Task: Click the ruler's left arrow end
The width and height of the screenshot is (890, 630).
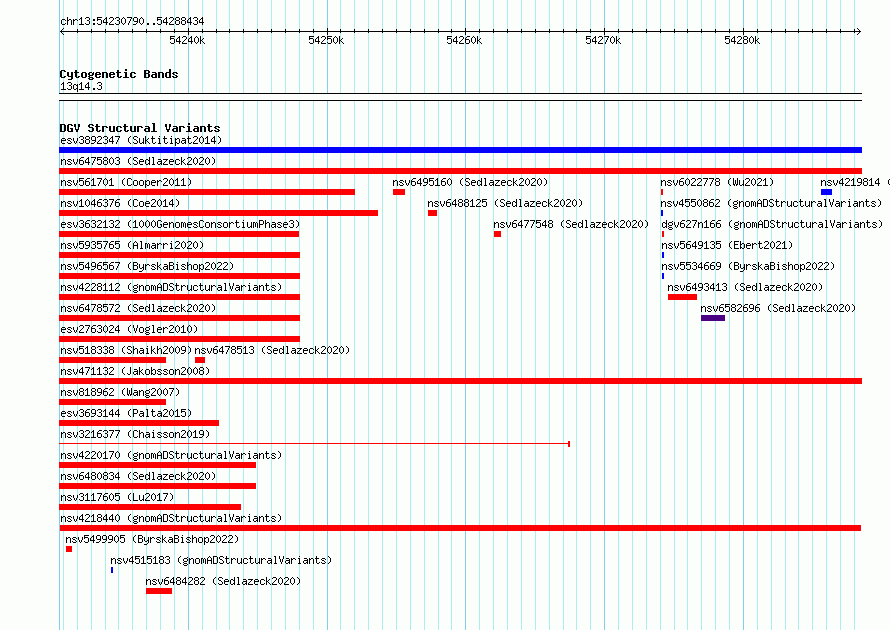Action: [x=62, y=31]
